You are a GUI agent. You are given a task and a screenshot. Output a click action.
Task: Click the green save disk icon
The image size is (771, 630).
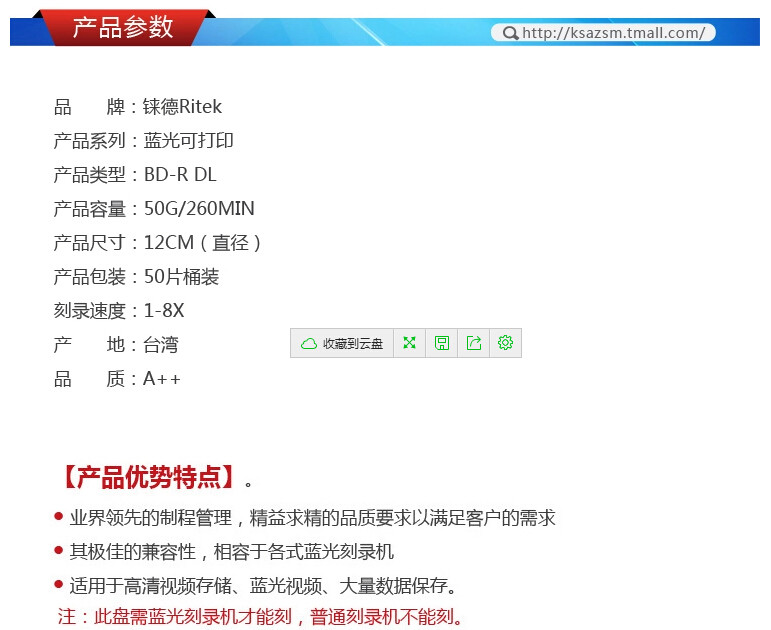442,343
